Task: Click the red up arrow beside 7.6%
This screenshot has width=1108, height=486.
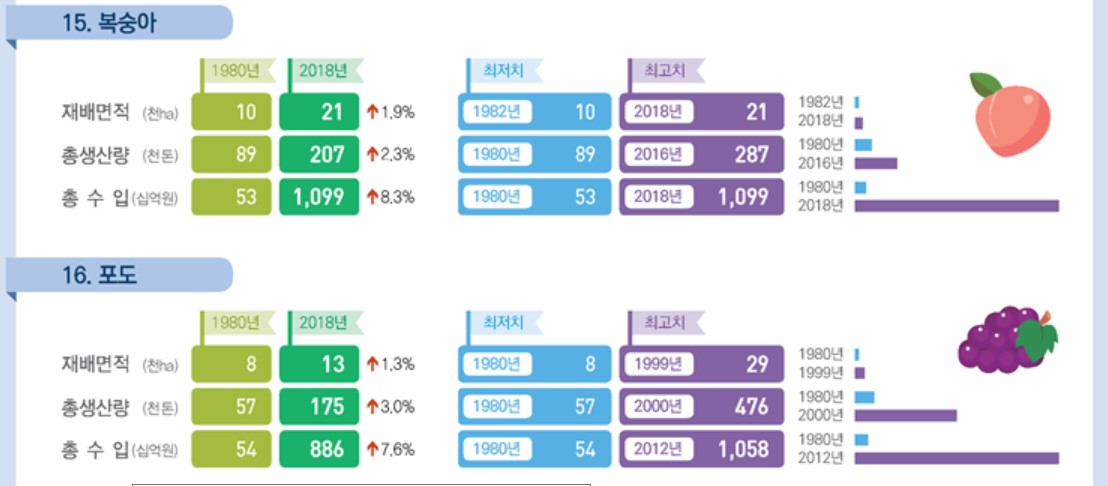Action: pyautogui.click(x=372, y=449)
